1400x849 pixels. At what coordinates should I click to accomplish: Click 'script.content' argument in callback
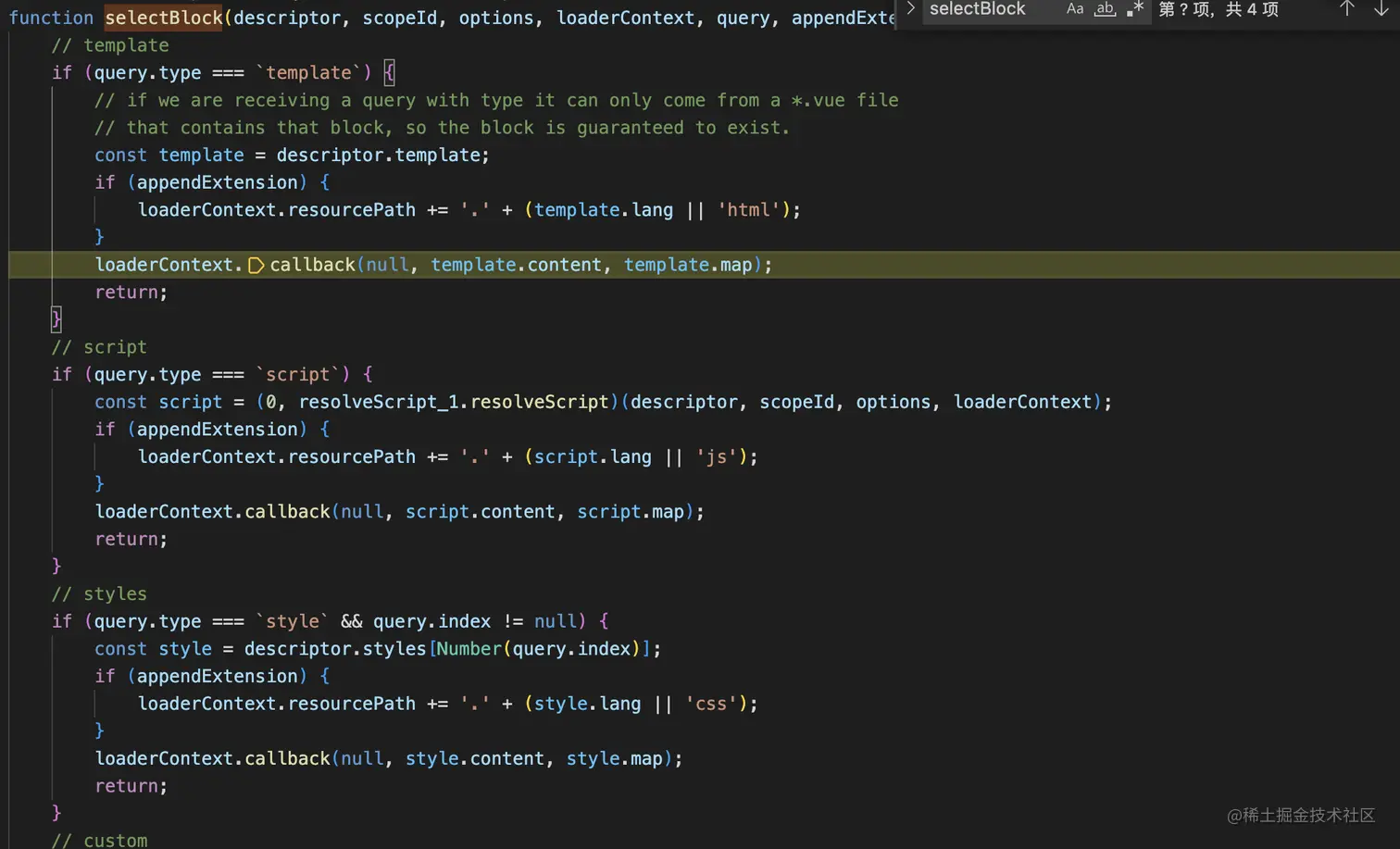[x=481, y=512]
